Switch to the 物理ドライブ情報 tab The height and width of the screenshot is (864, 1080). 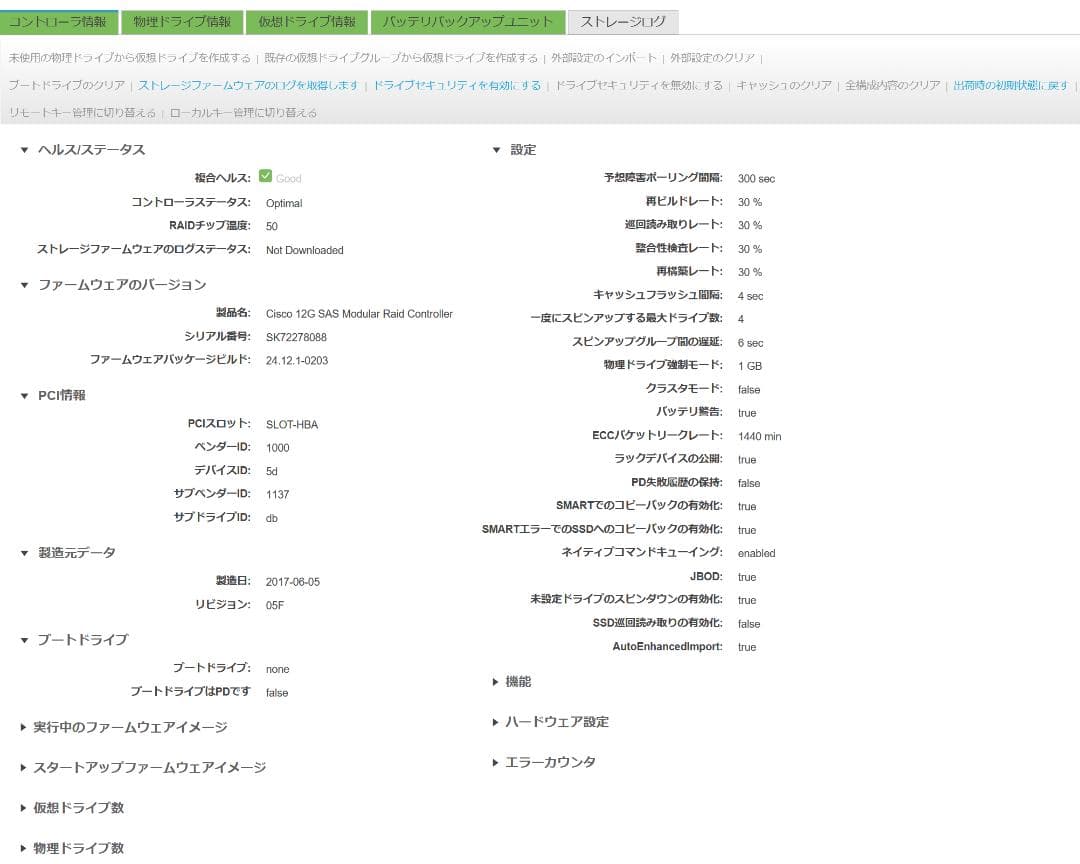pos(181,19)
